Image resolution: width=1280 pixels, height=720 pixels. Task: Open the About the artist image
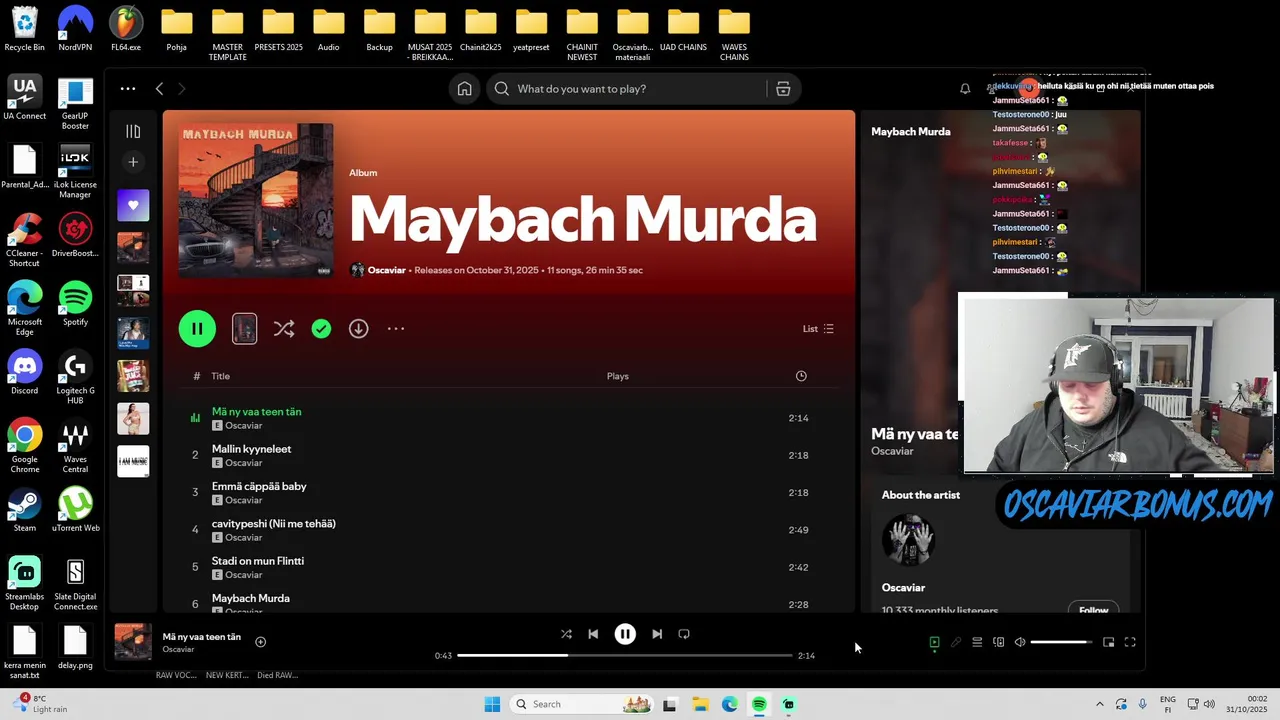(908, 540)
